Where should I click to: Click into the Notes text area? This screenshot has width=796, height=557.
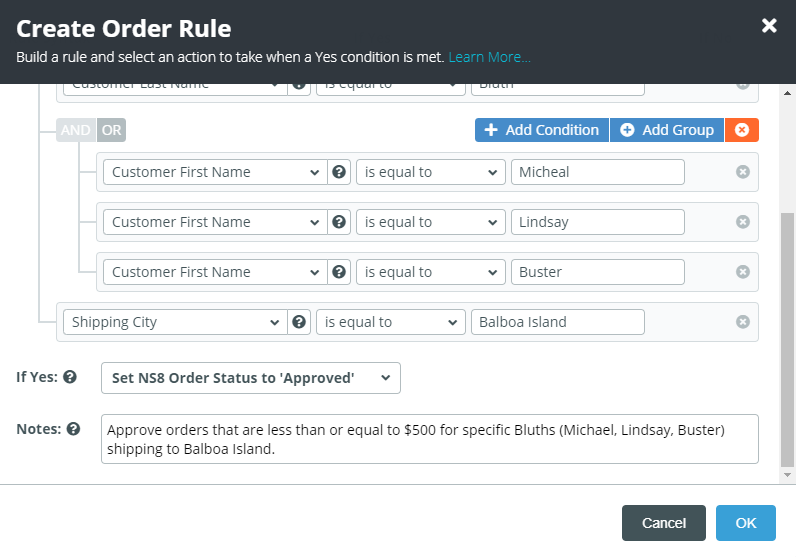point(429,439)
